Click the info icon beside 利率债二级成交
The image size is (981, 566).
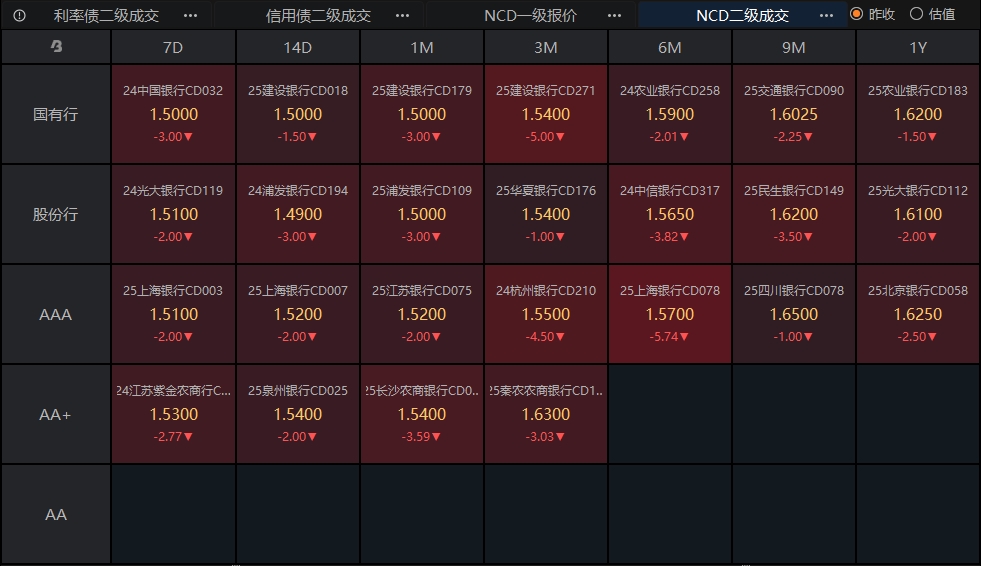point(19,16)
